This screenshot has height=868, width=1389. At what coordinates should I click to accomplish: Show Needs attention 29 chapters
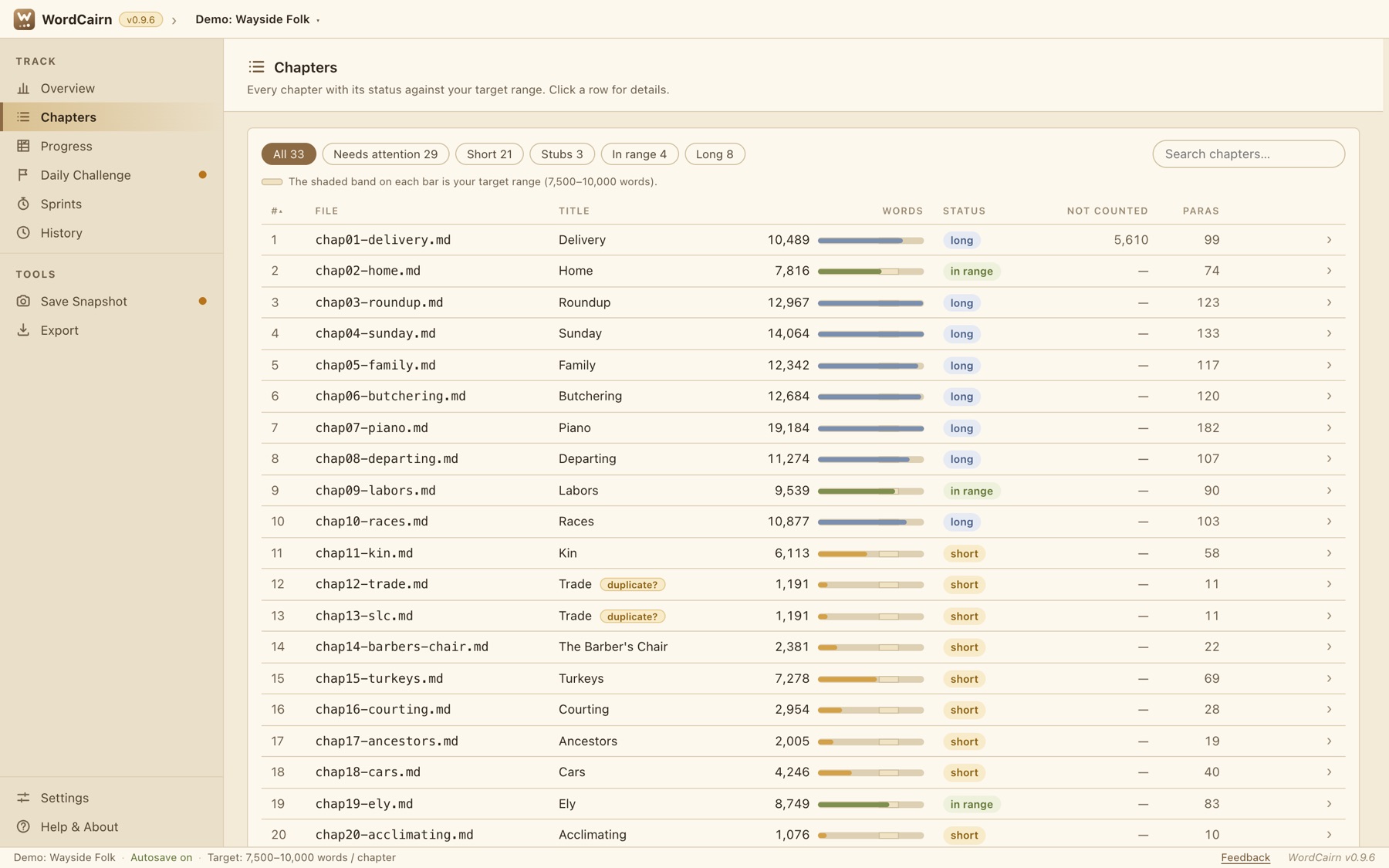pos(386,154)
